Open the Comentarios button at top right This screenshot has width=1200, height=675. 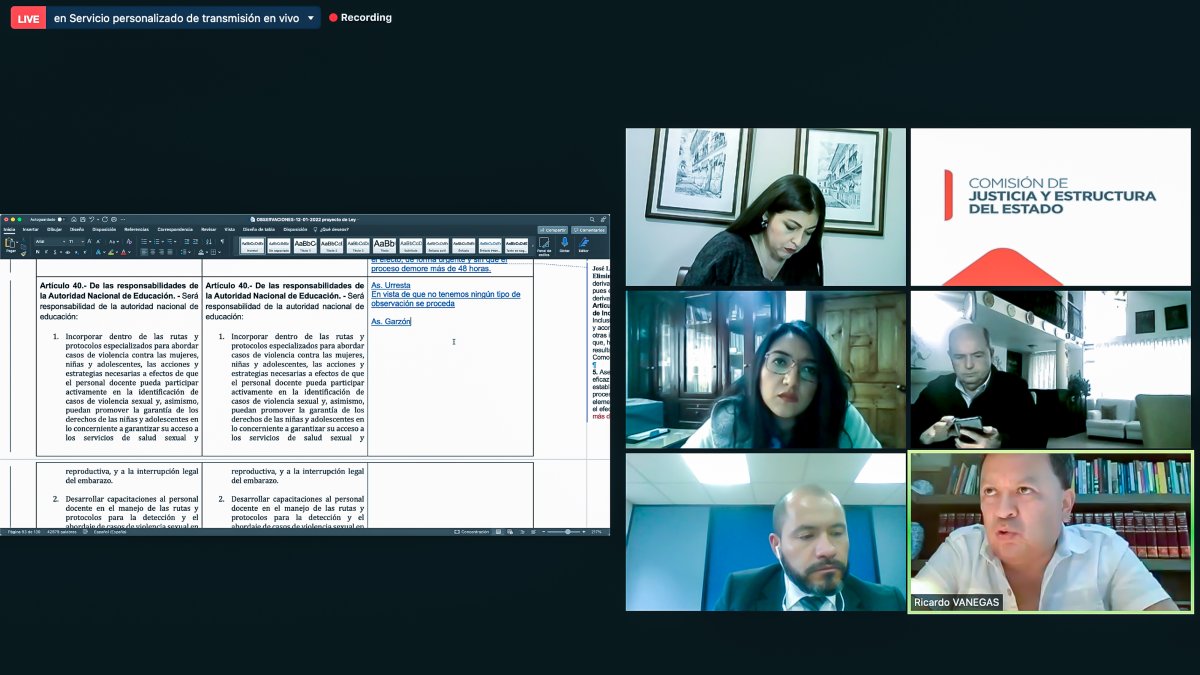(x=589, y=229)
